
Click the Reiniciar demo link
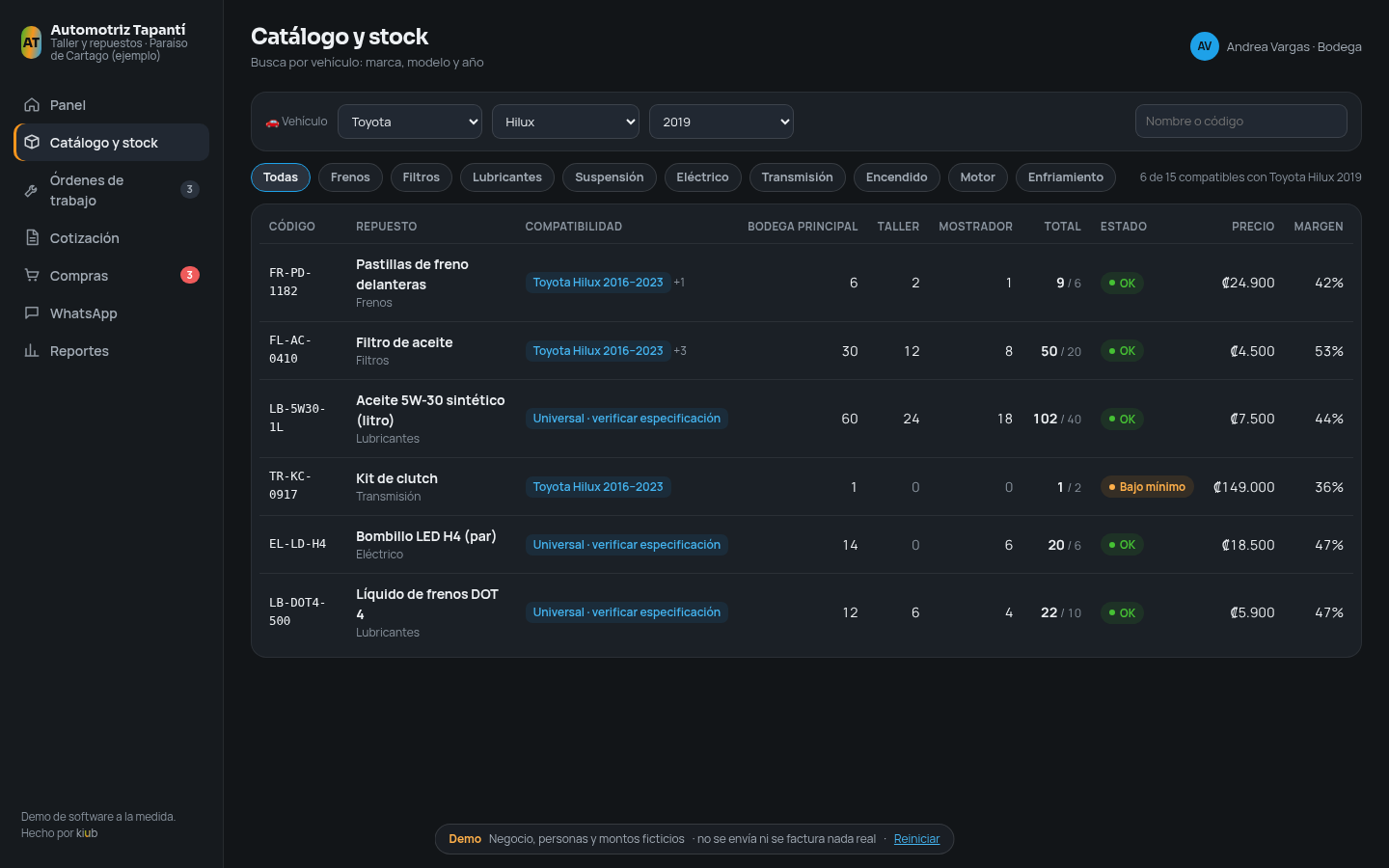(916, 839)
